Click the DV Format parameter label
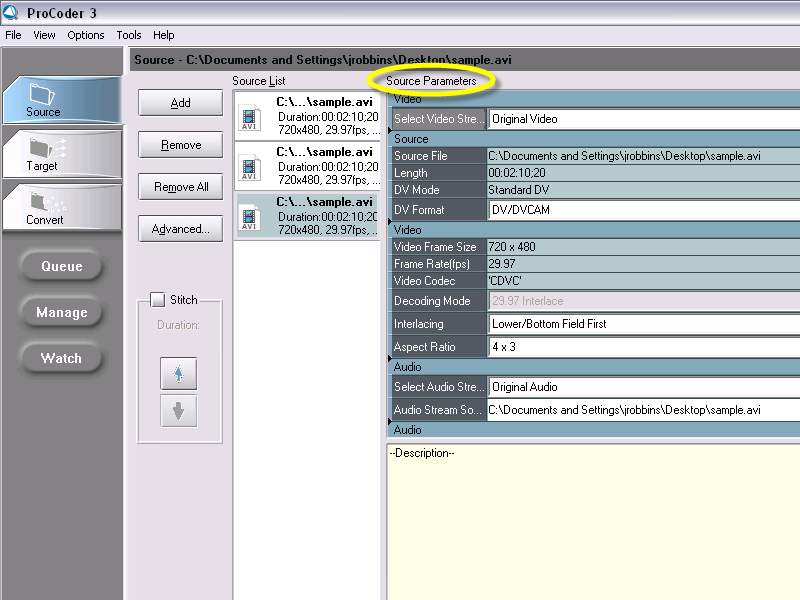 click(x=438, y=210)
